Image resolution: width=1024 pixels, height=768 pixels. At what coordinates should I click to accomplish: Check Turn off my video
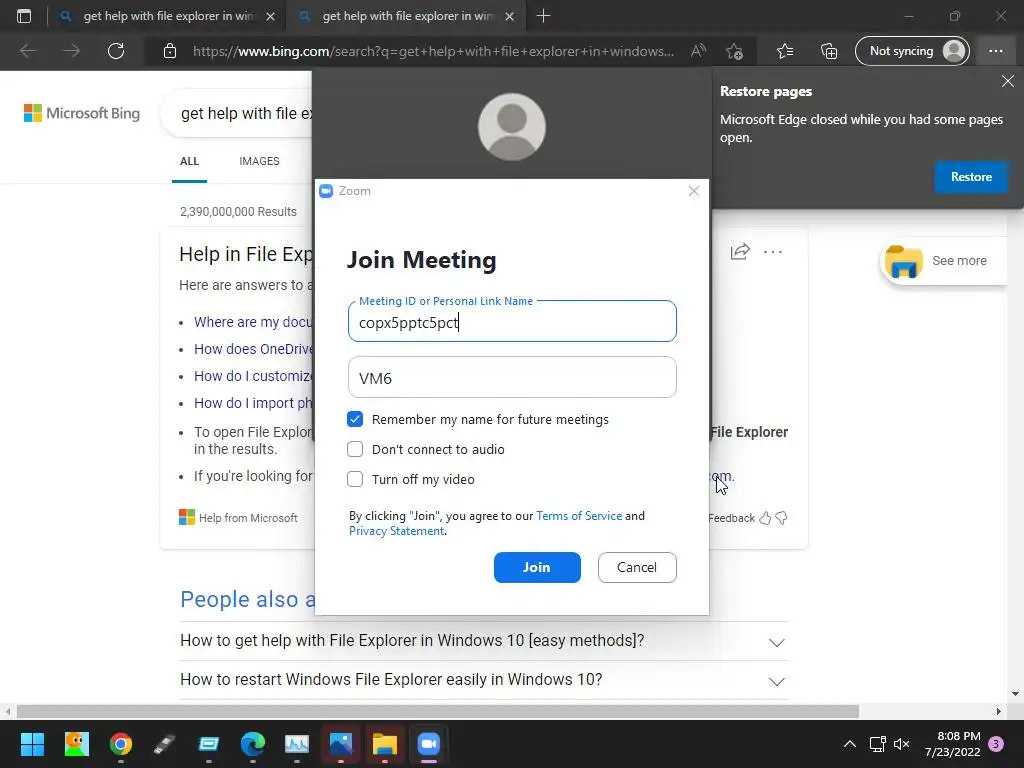pos(355,479)
